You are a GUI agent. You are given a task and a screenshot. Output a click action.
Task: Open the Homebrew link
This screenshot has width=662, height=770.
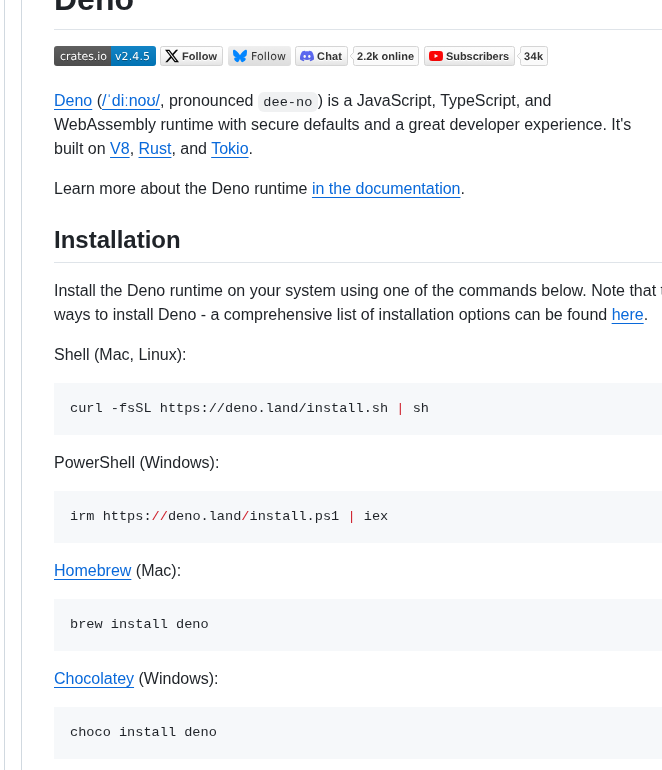(x=93, y=571)
